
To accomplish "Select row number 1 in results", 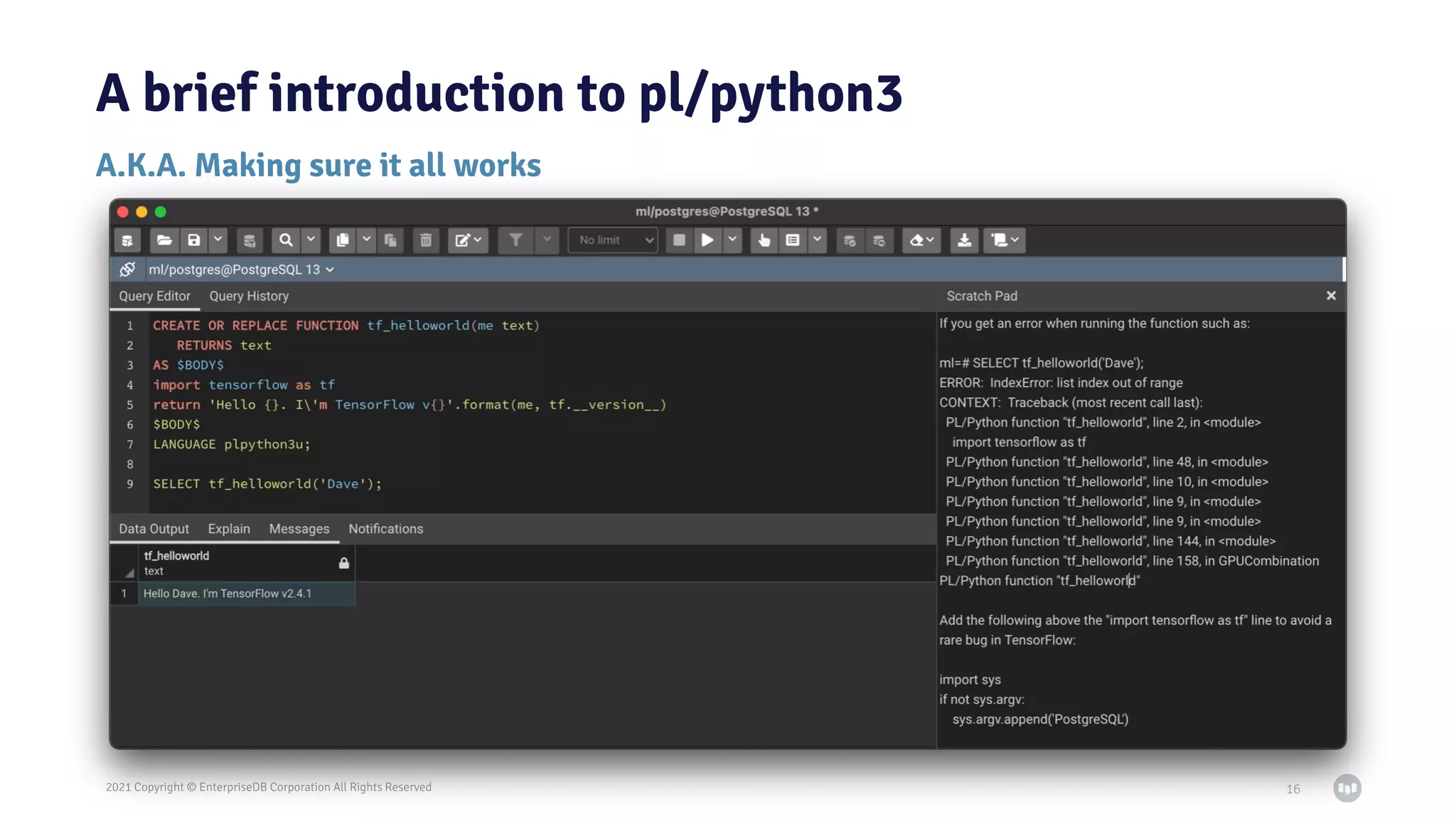I will point(124,594).
